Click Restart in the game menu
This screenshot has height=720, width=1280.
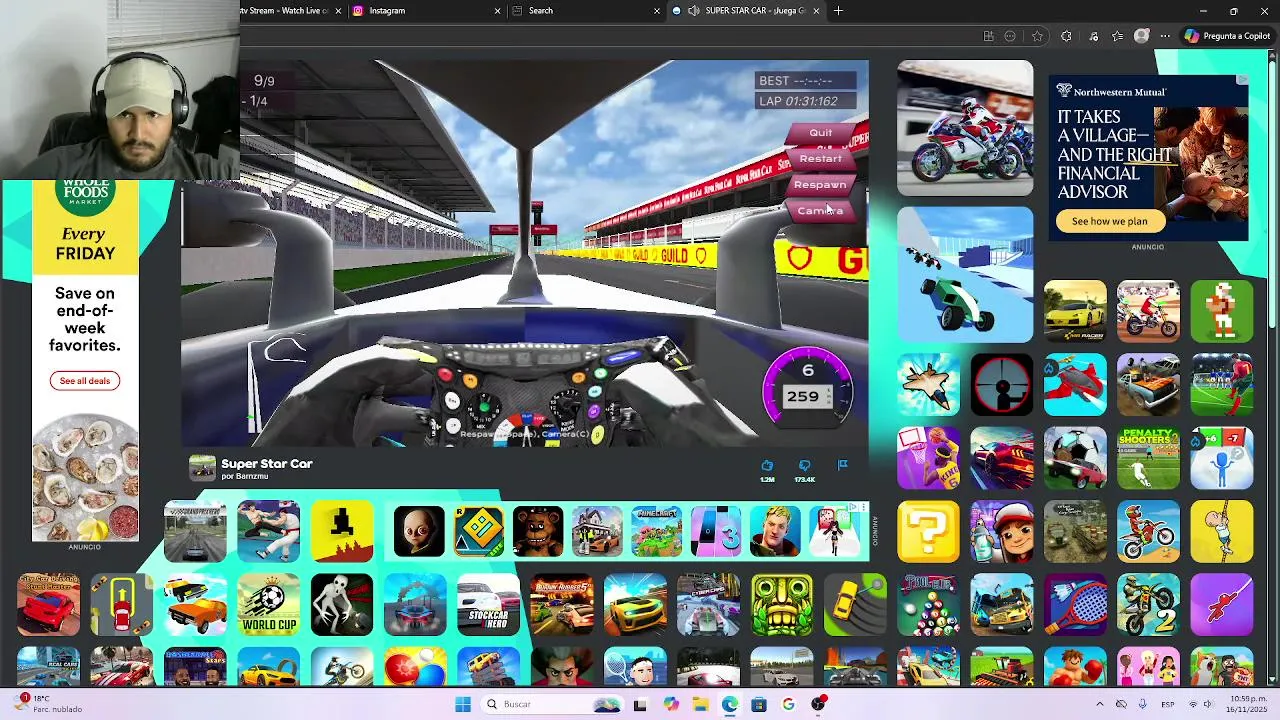click(x=820, y=159)
